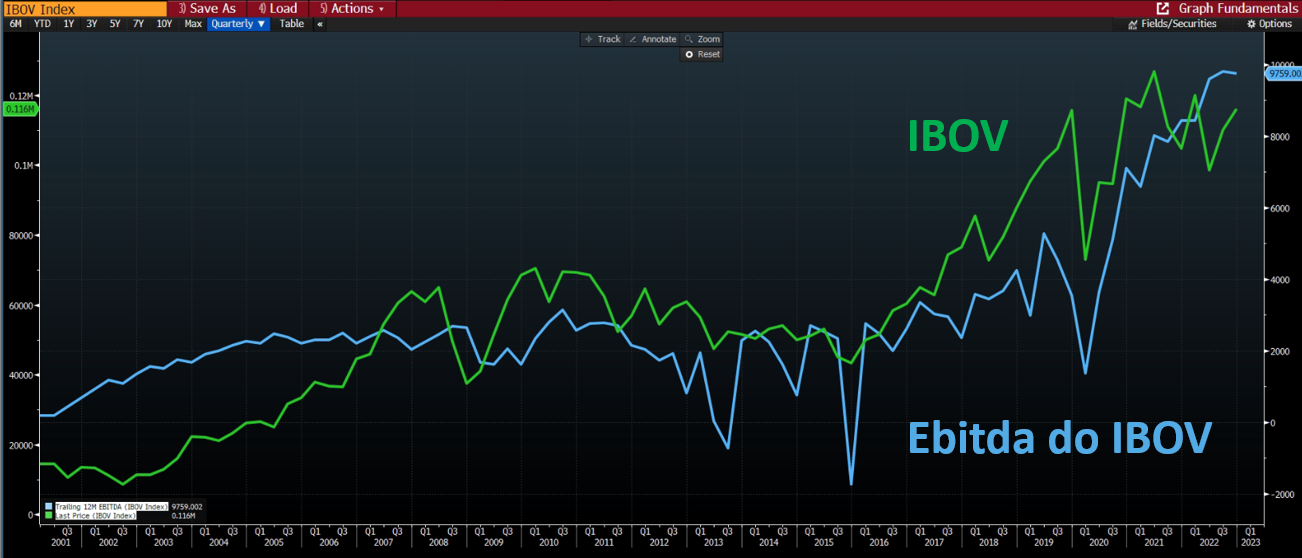Select the 7Y time range
Viewport: 1302px width, 558px height.
coord(138,24)
